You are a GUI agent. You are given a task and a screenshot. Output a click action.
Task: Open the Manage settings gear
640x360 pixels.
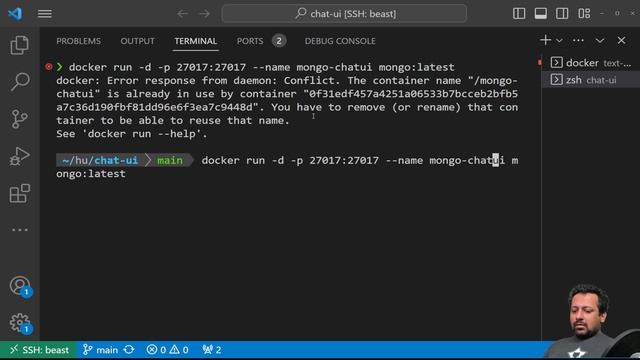(x=20, y=323)
